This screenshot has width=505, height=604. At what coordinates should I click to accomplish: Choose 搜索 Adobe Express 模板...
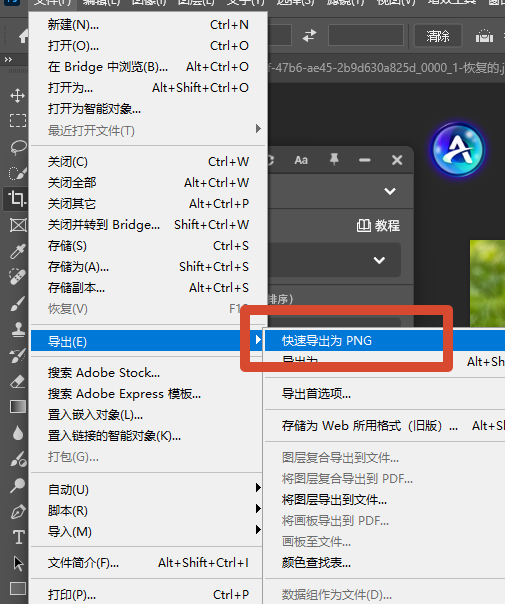coord(148,394)
